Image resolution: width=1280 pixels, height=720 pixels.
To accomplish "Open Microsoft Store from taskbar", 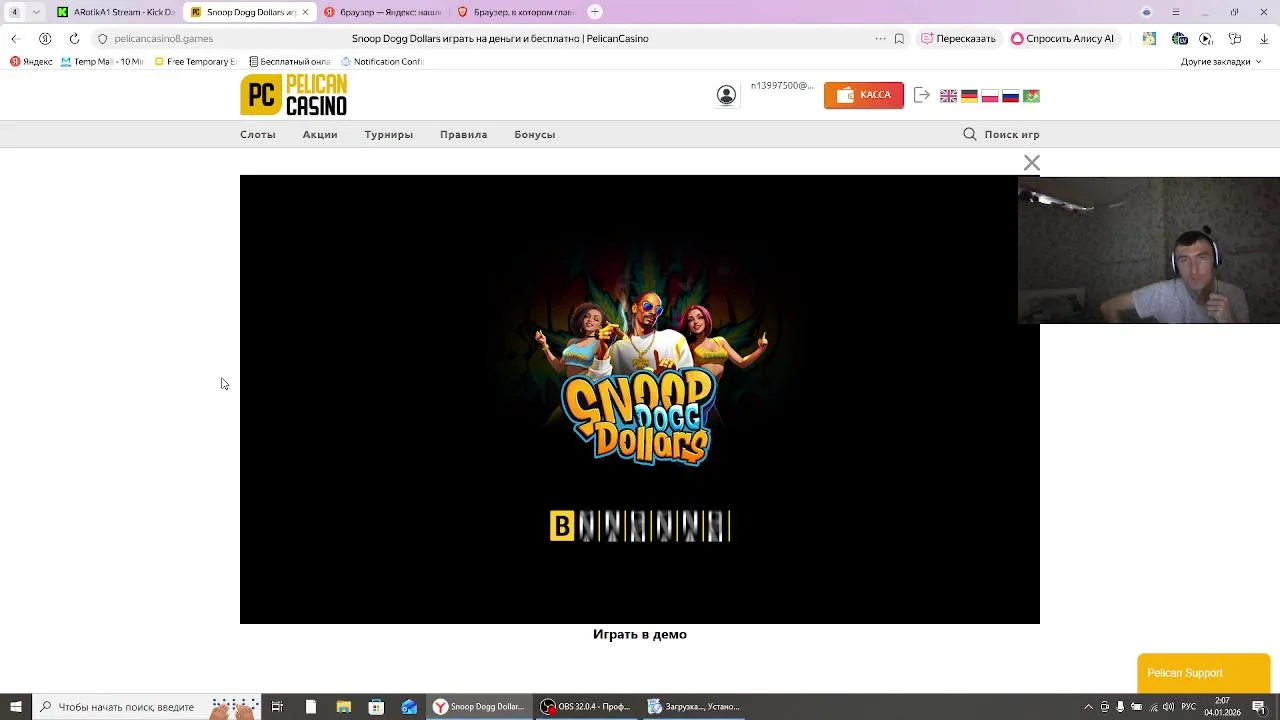I will coord(376,707).
